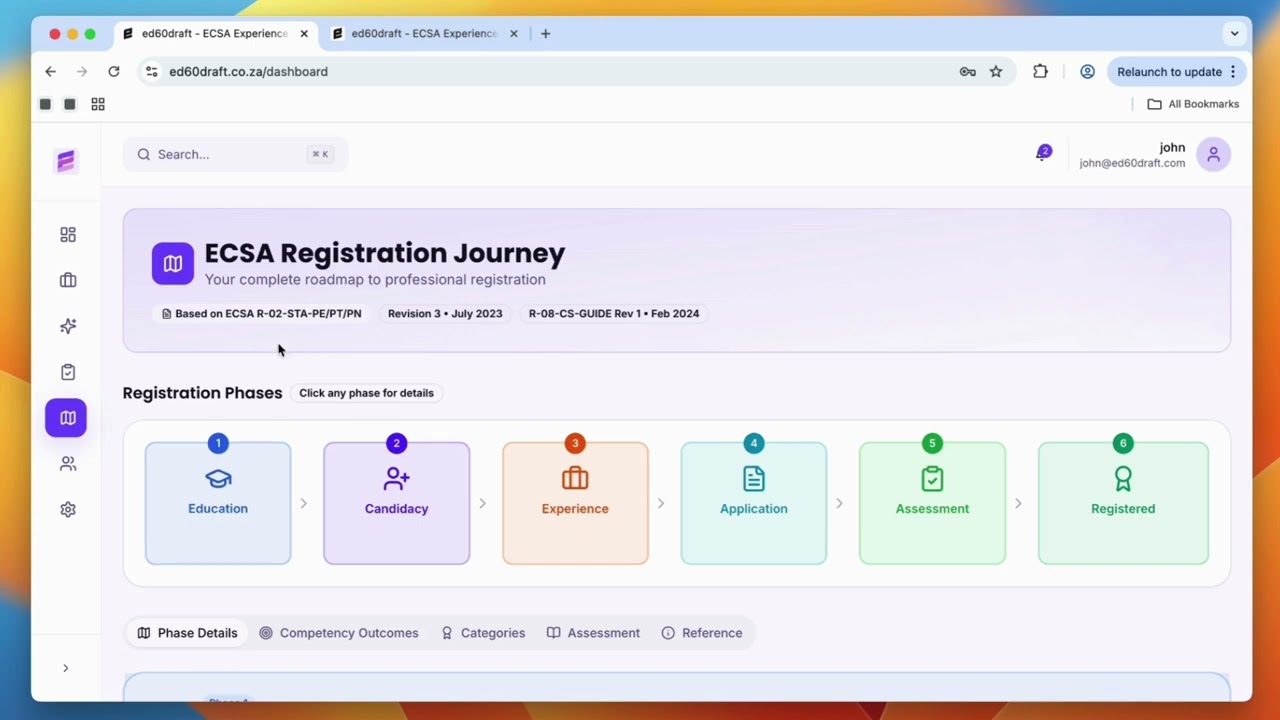Open the All Bookmarks folder
Image resolution: width=1280 pixels, height=720 pixels.
tap(1193, 104)
